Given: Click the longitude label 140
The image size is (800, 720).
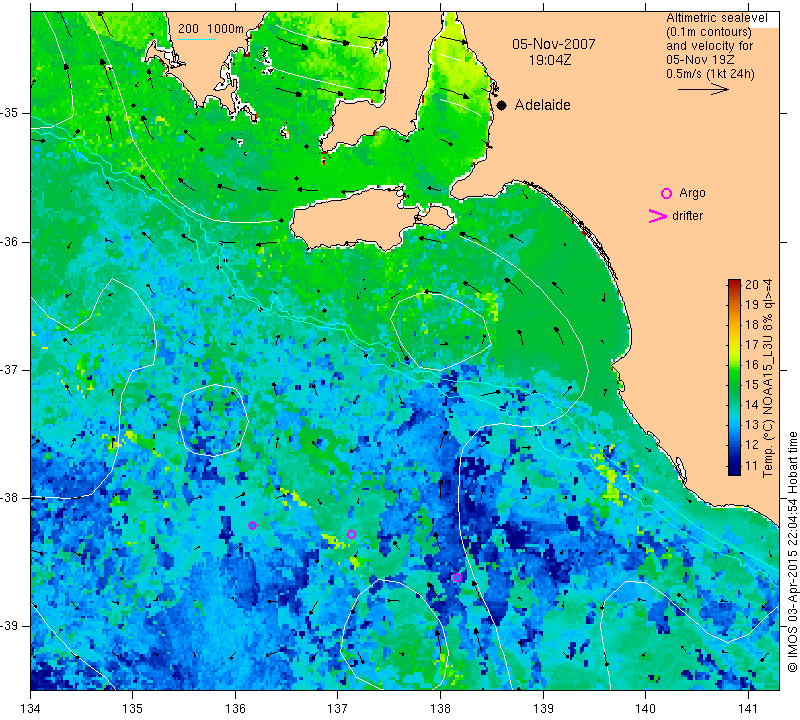Looking at the screenshot, I should coord(645,709).
